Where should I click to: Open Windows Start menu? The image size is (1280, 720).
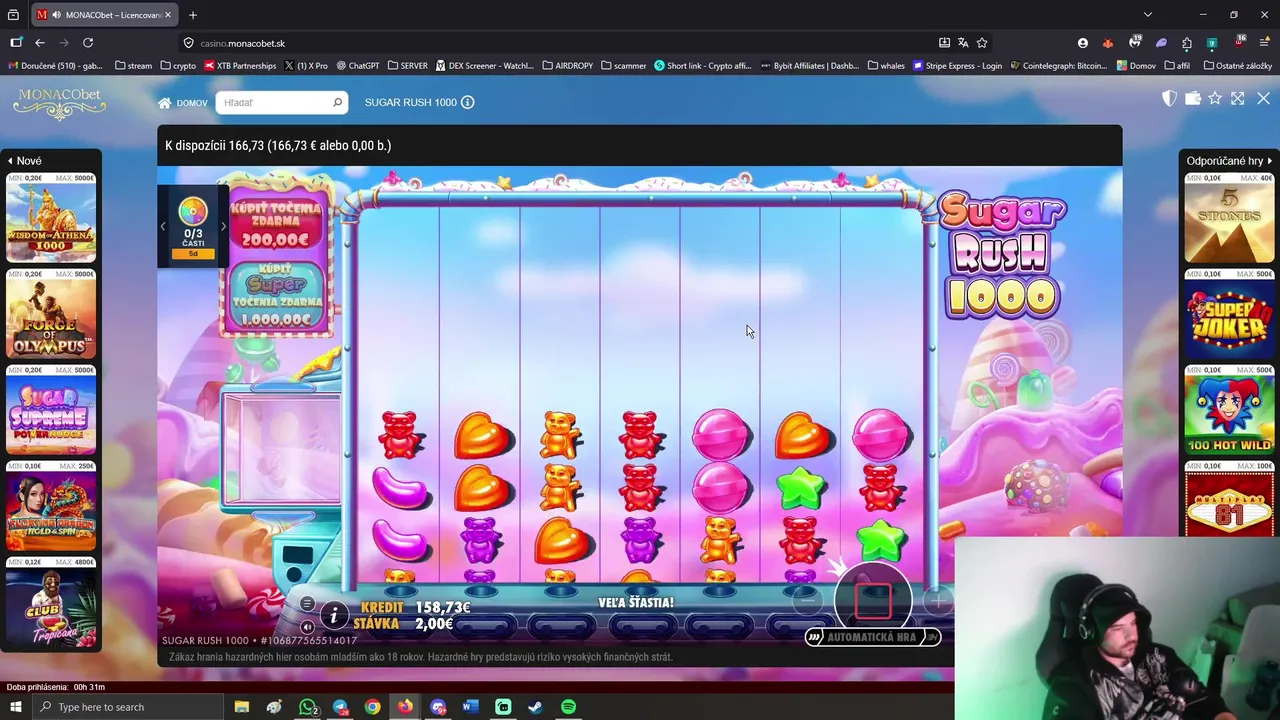15,707
